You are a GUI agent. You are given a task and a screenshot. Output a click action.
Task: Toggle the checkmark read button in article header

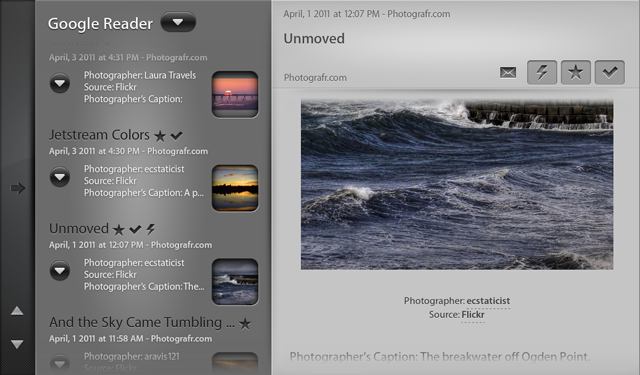point(609,72)
